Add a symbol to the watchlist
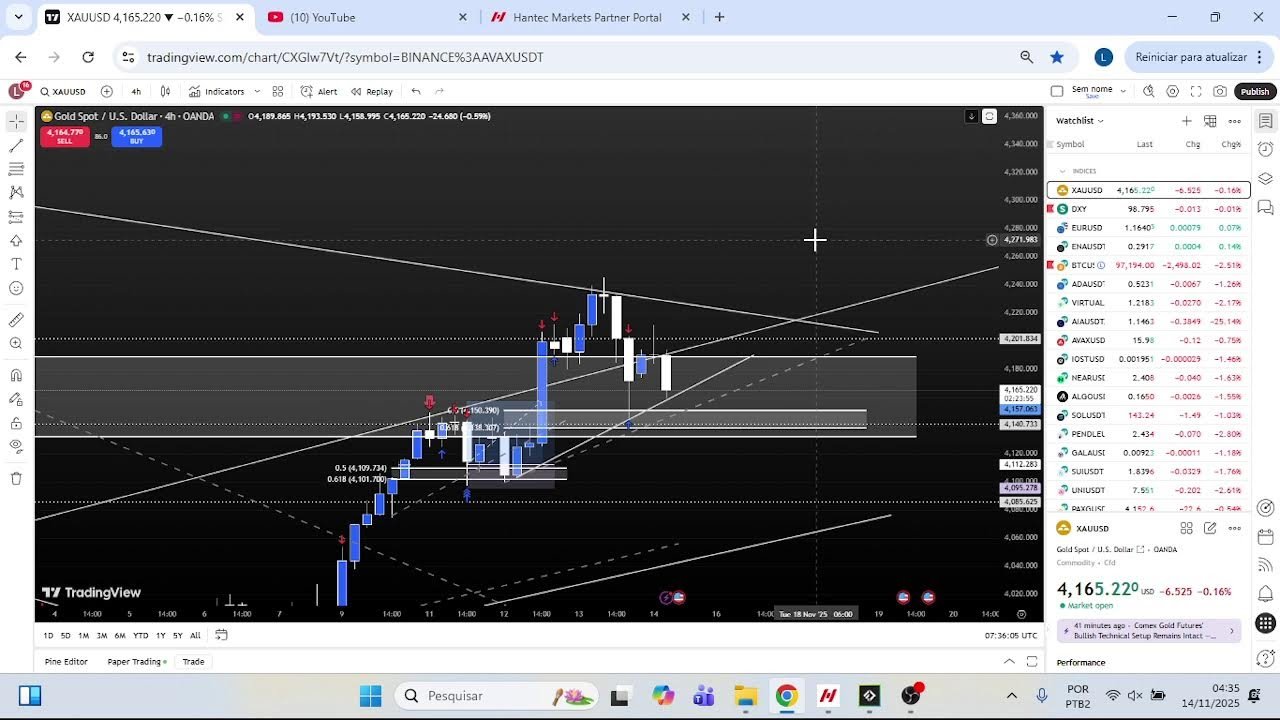Viewport: 1280px width, 720px height. coord(1186,121)
